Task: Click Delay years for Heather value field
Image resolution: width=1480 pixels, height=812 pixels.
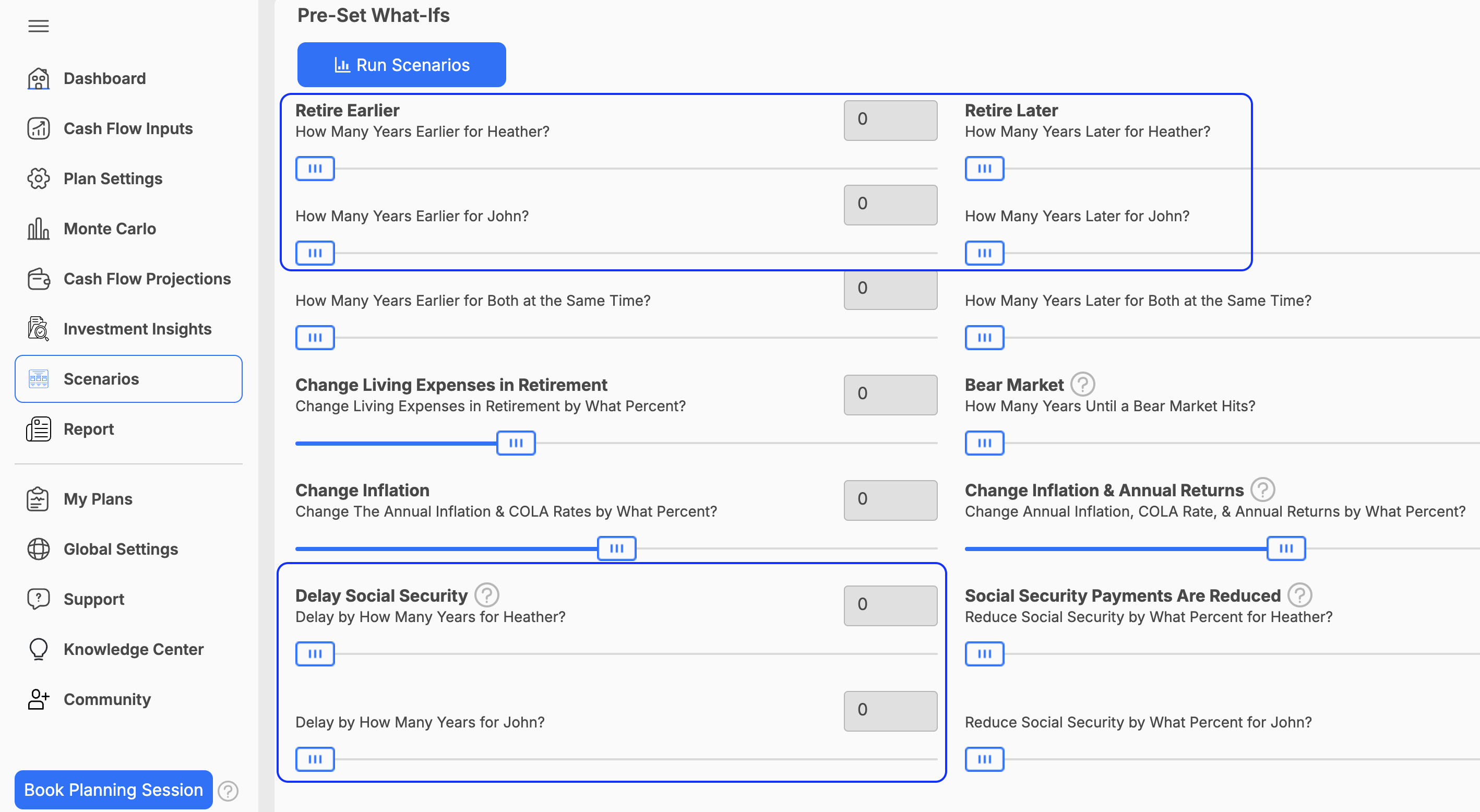Action: [890, 606]
